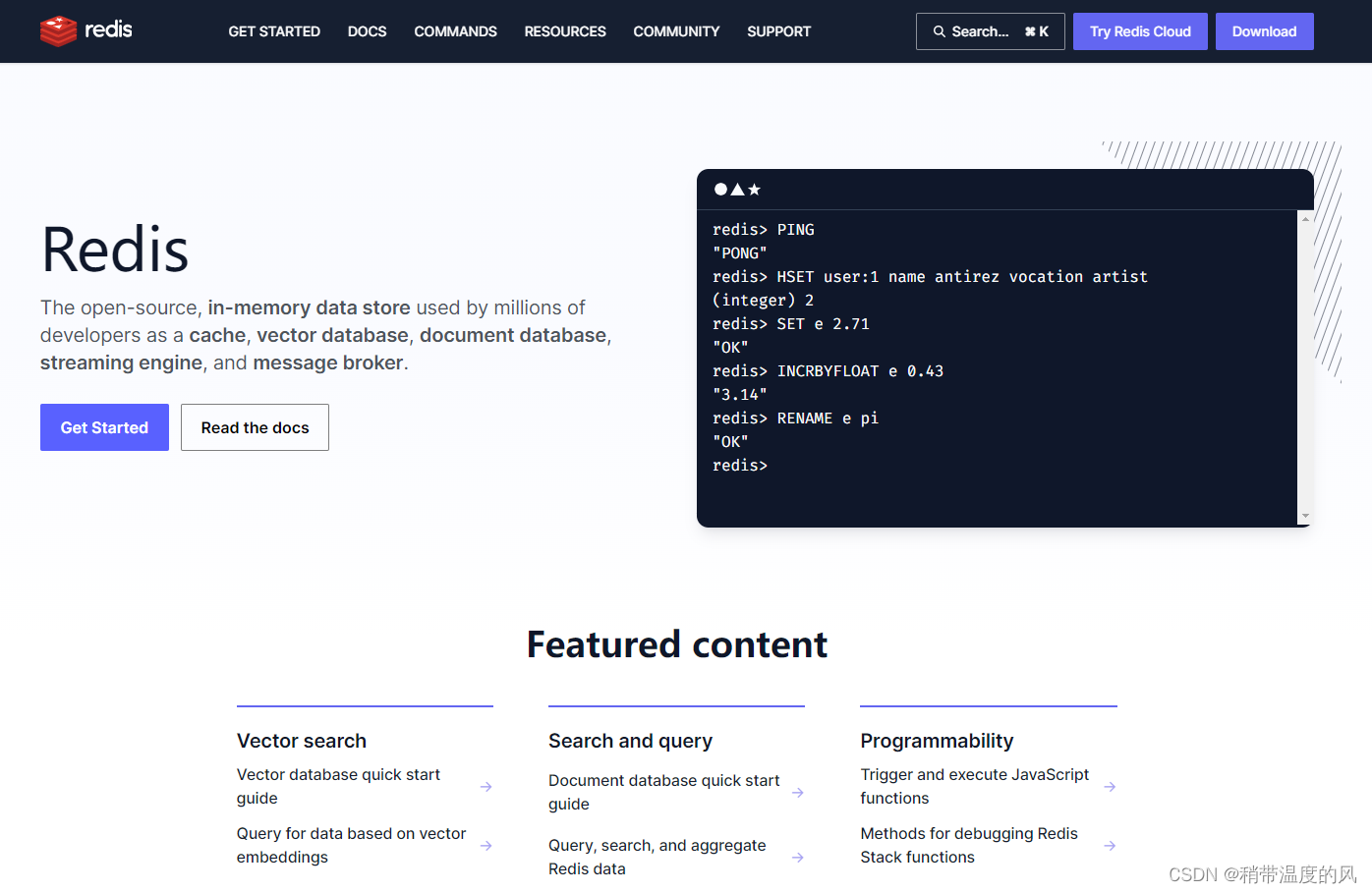The image size is (1372, 893).
Task: Click the blue Get Started button
Action: [104, 427]
